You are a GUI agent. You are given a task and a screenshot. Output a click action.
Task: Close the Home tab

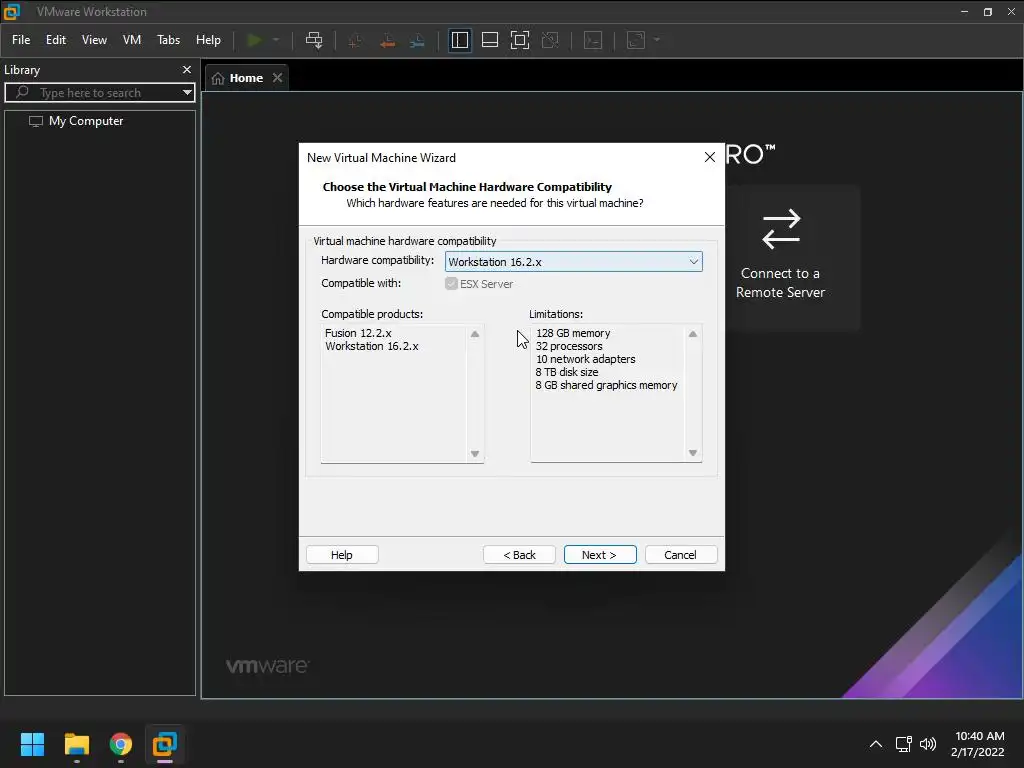pos(278,78)
